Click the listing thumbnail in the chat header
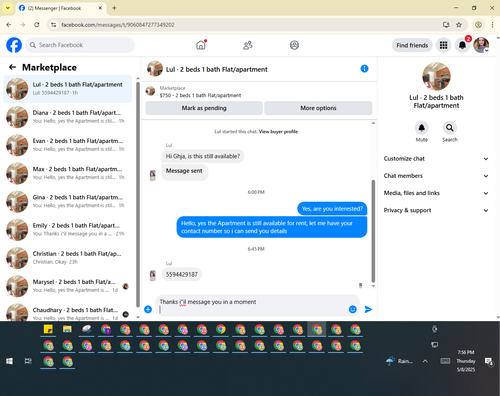The image size is (500, 396). pyautogui.click(x=155, y=68)
